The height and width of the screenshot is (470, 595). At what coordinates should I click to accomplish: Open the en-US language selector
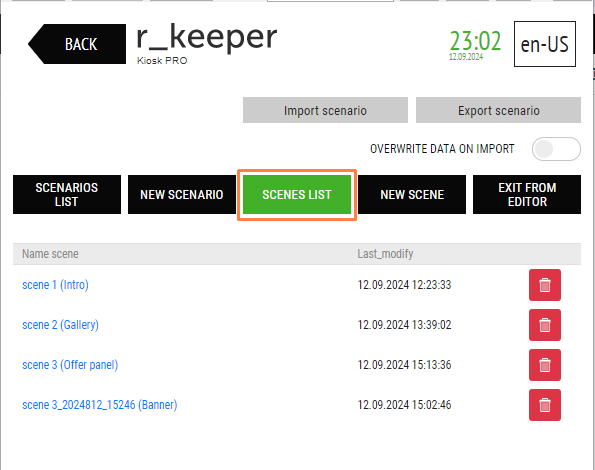click(545, 44)
